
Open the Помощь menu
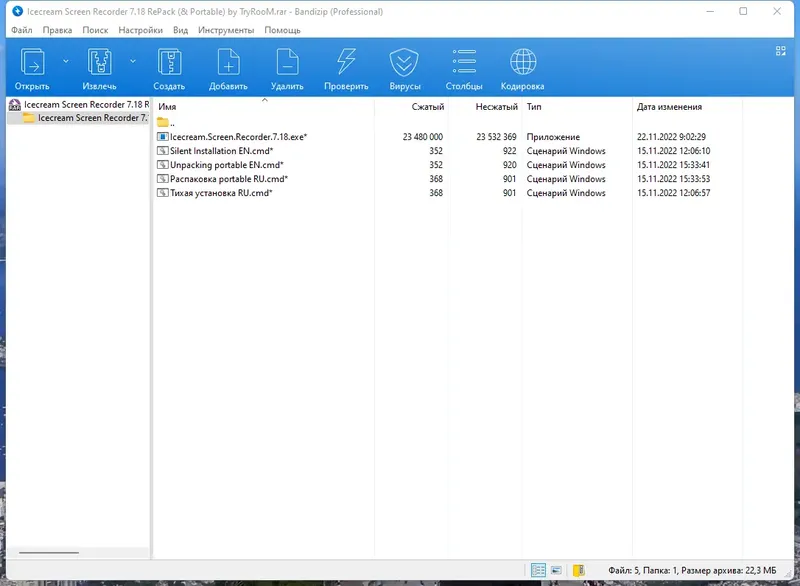pos(282,30)
